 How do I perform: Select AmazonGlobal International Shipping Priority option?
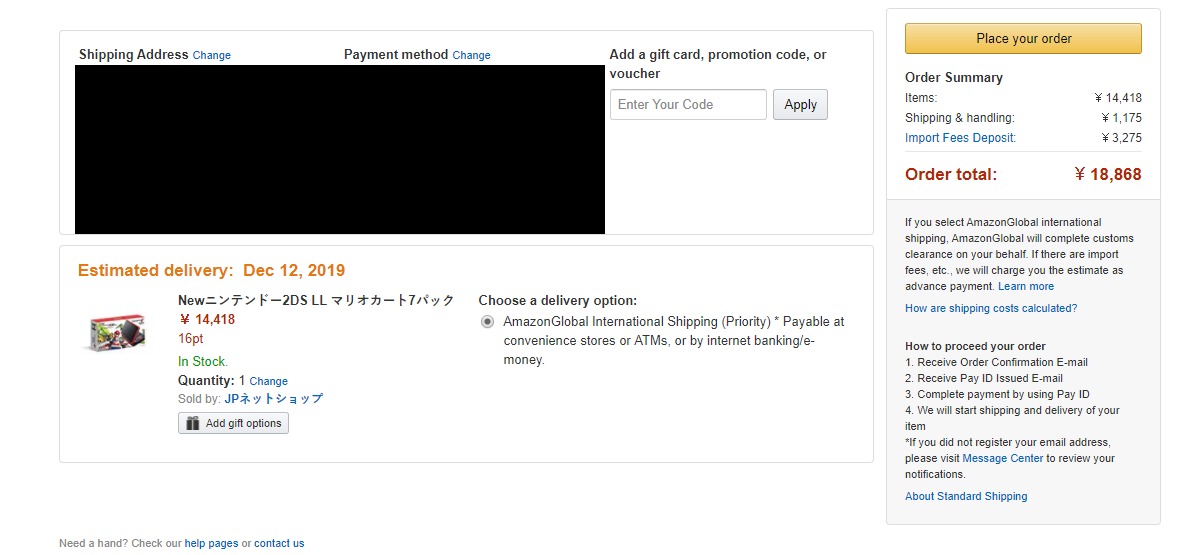coord(488,322)
